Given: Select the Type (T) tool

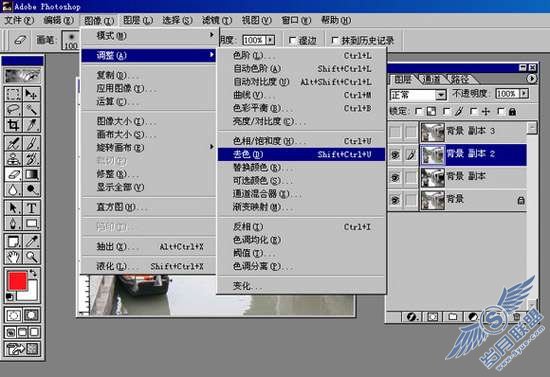Looking at the screenshot, I should pos(32,208).
